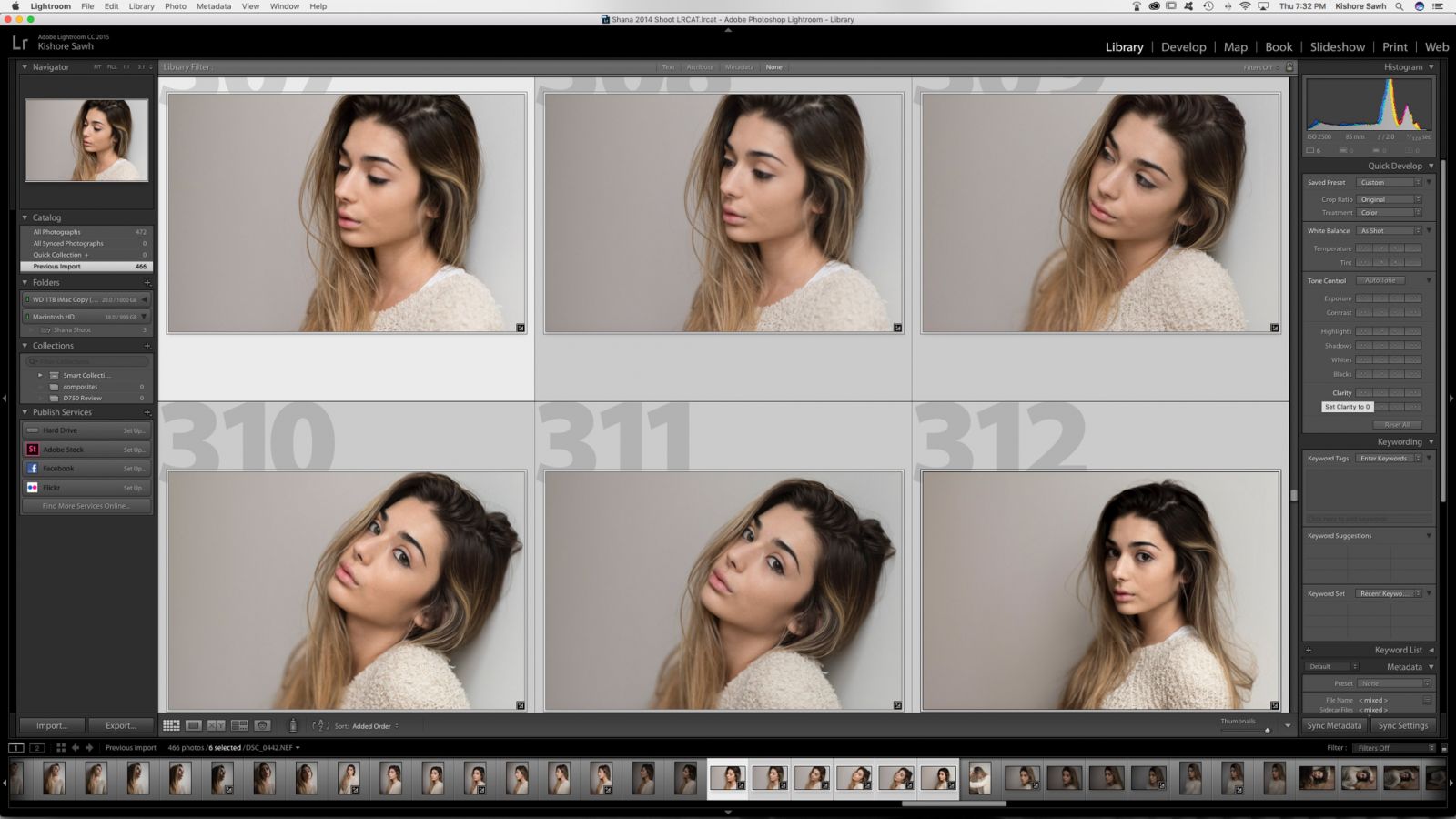Toggle Metadata library filter

(739, 67)
